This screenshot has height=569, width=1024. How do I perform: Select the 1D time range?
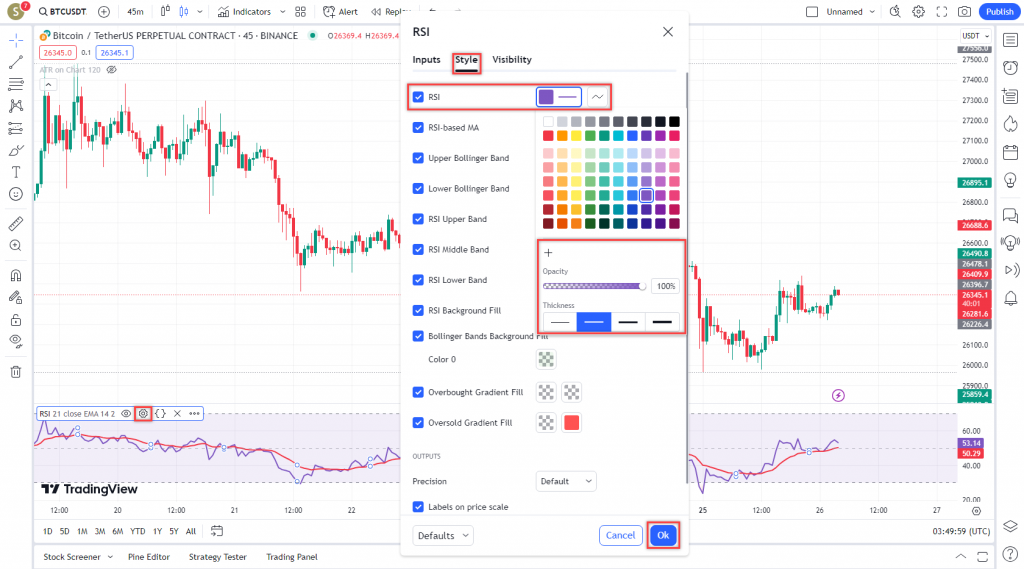48,532
